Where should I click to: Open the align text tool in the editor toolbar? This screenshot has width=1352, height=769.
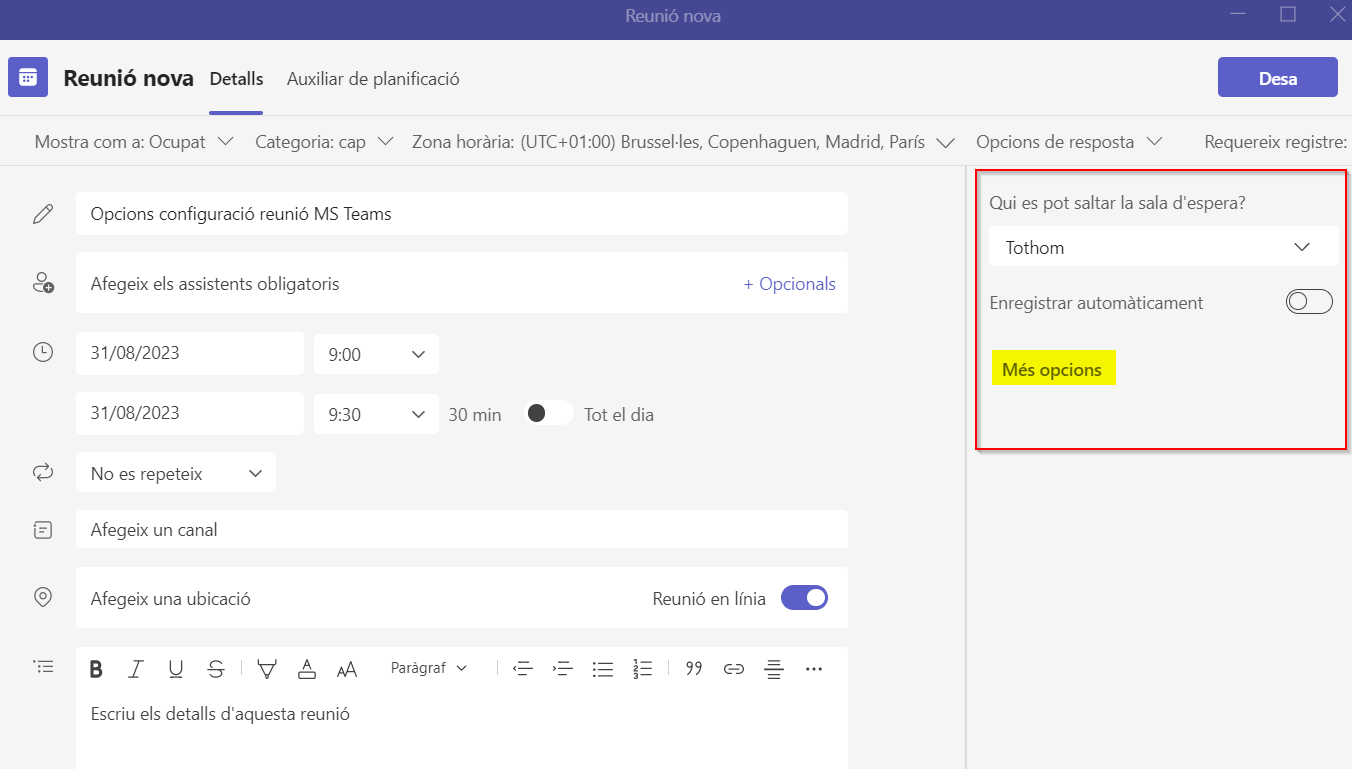(773, 669)
